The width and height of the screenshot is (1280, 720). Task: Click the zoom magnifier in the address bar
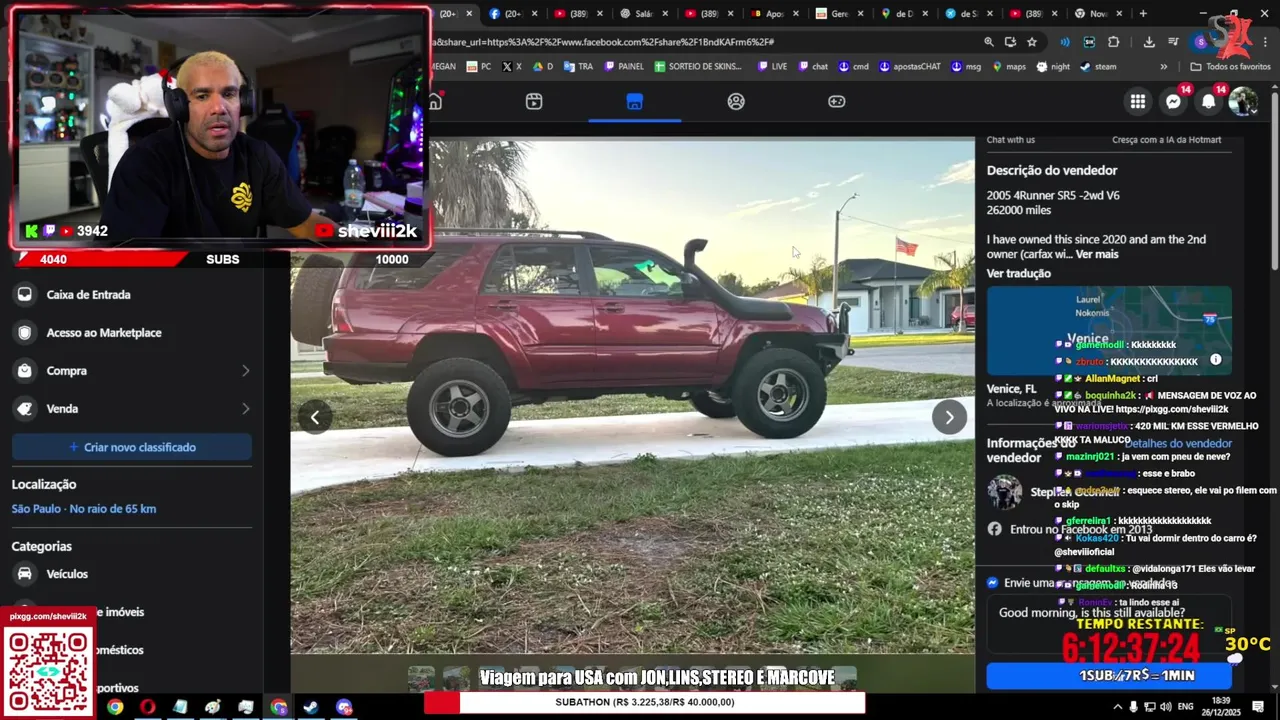989,42
